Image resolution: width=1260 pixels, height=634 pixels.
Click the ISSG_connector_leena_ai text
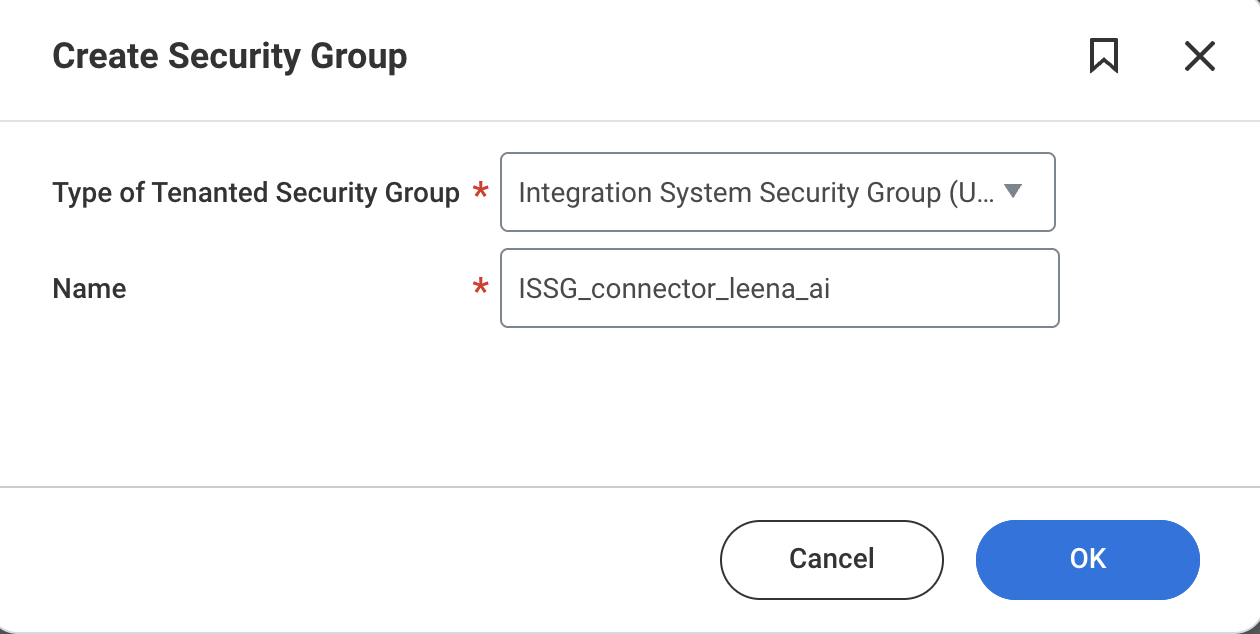(x=674, y=289)
